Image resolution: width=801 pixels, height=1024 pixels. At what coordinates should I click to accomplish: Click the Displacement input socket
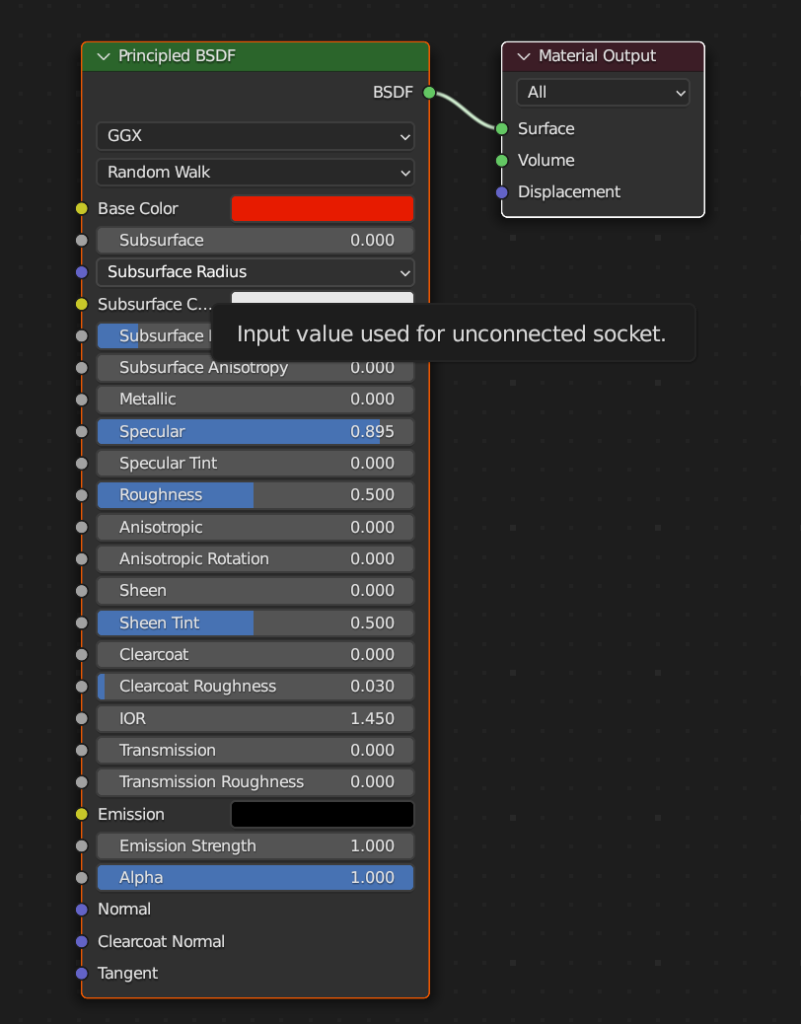(502, 192)
